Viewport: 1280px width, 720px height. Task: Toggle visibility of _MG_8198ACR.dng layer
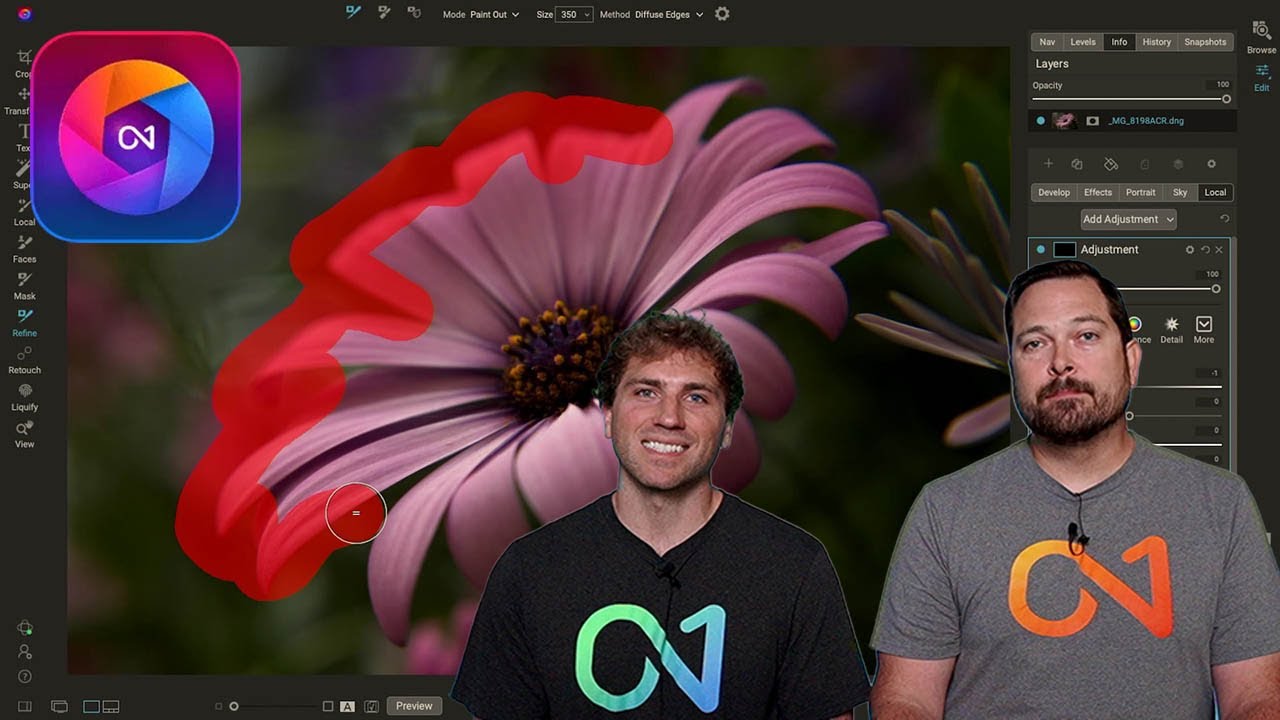[x=1041, y=120]
